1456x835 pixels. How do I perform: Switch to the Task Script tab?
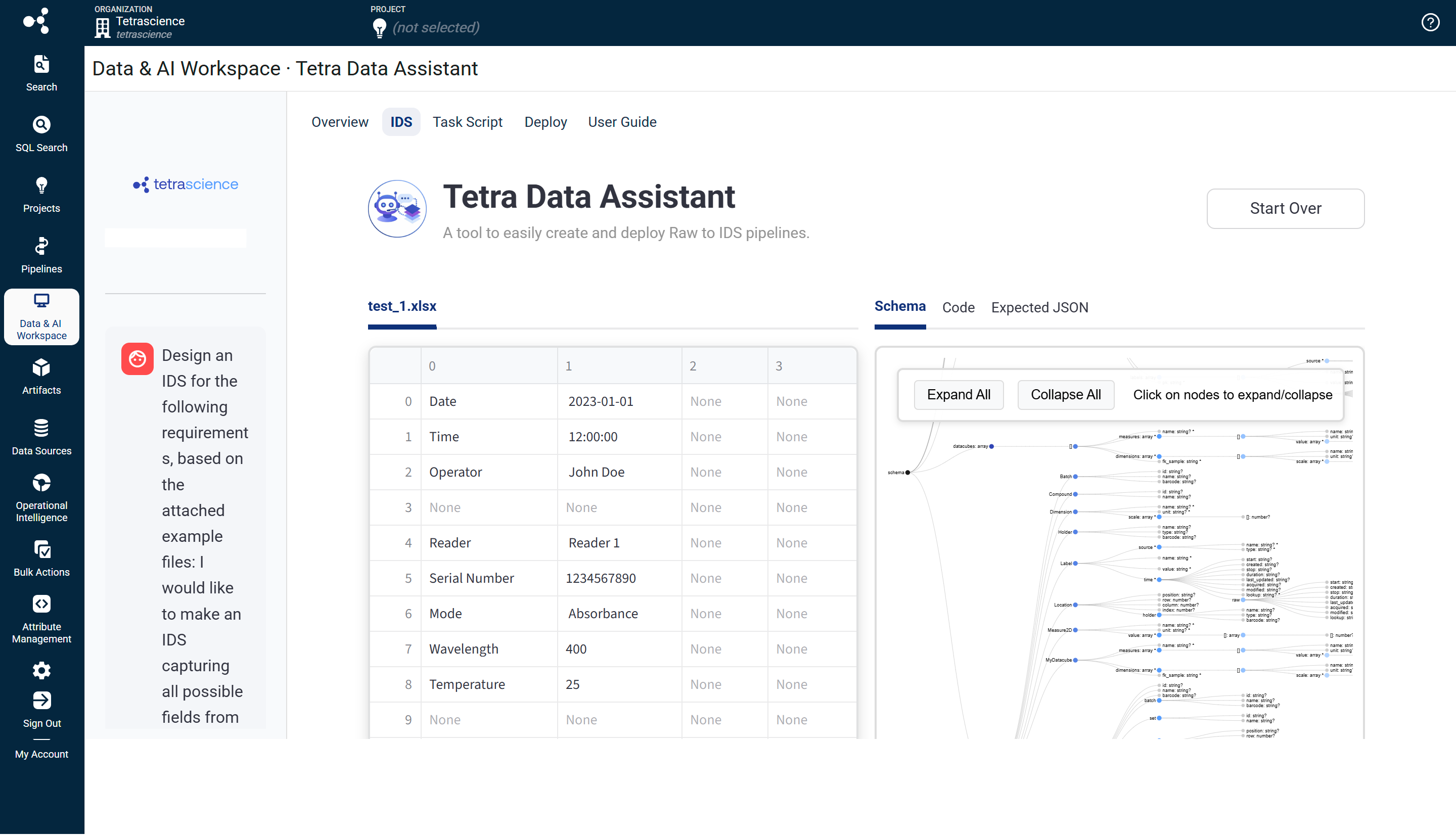point(467,122)
